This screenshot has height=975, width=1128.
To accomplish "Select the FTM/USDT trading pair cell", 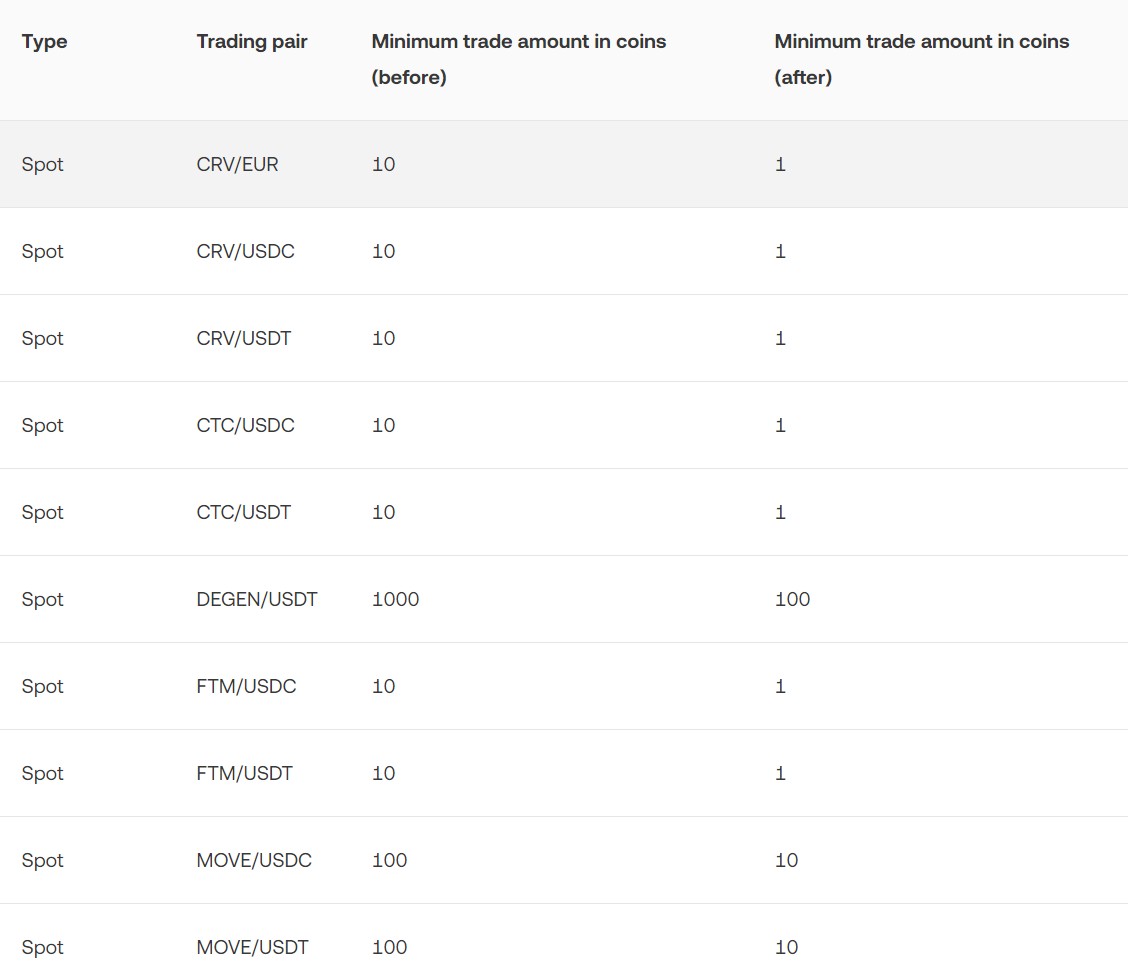I will pos(245,774).
